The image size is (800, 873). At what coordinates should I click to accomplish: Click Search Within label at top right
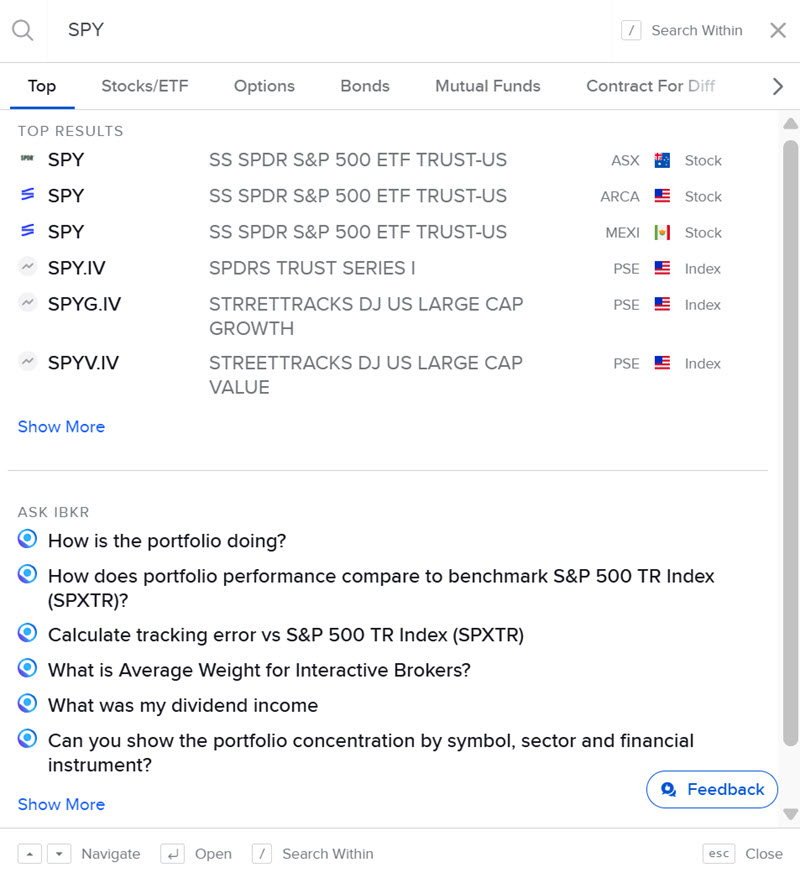696,30
